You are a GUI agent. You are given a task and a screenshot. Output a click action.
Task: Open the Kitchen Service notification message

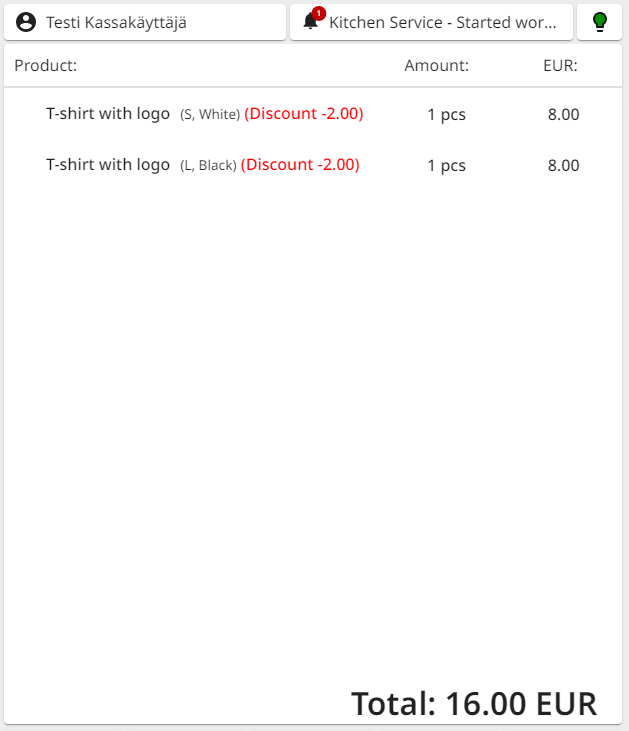443,22
